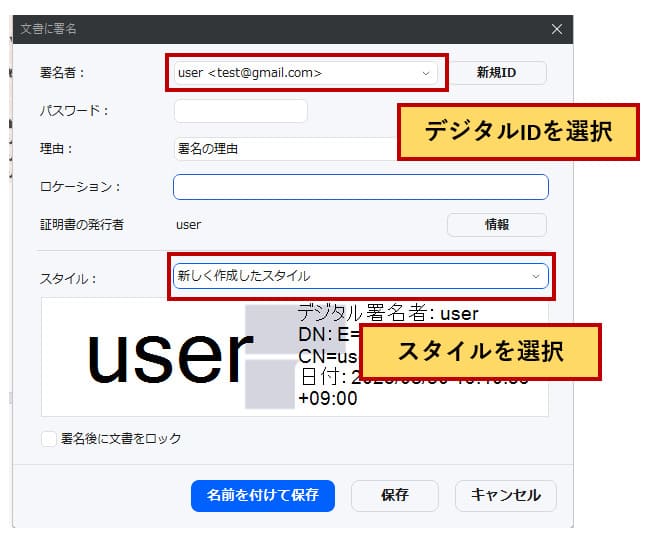Click the 理由 field showing 署名の理由
The width and height of the screenshot is (654, 538).
coord(280,149)
